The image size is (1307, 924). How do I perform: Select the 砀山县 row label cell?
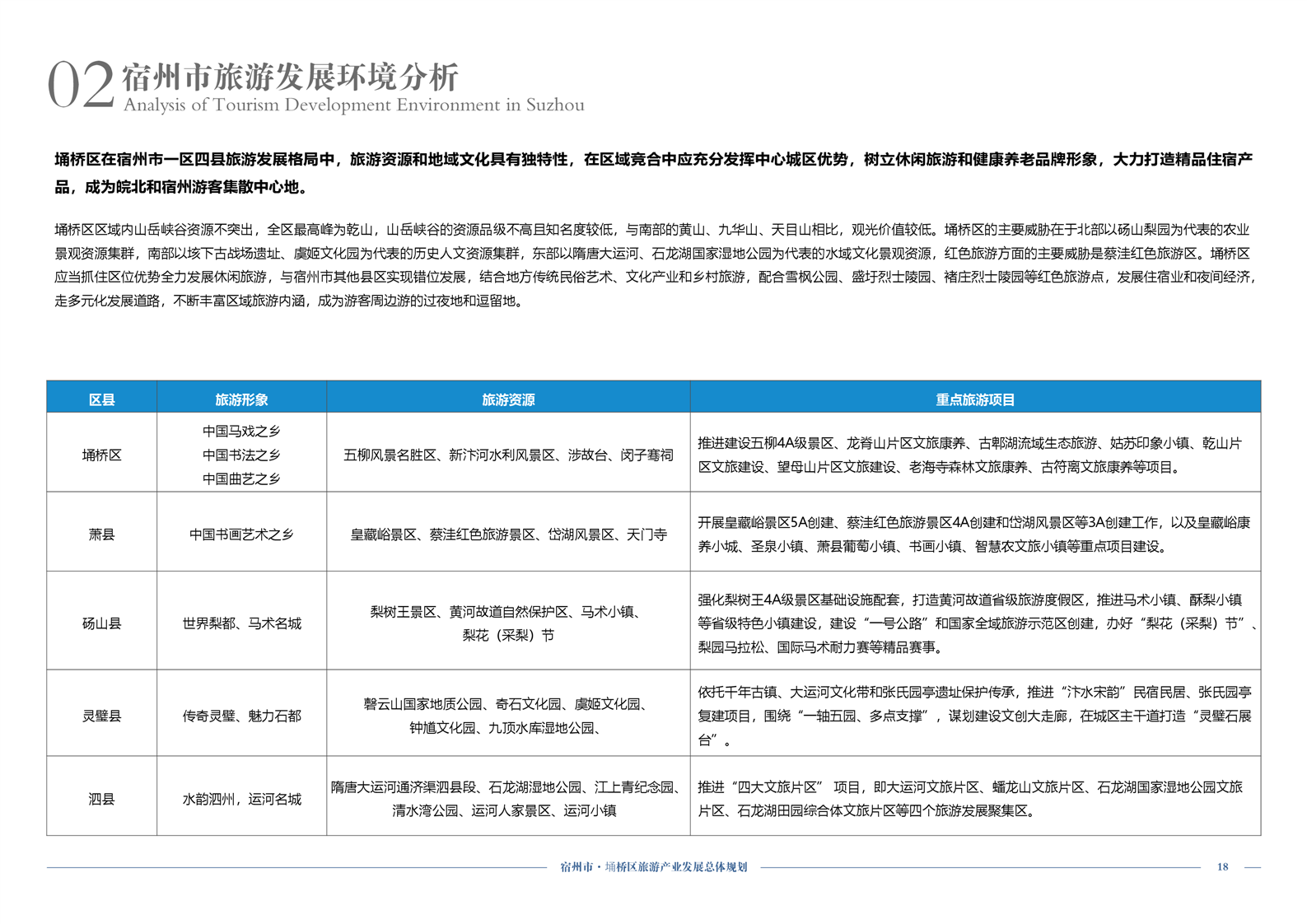(101, 623)
